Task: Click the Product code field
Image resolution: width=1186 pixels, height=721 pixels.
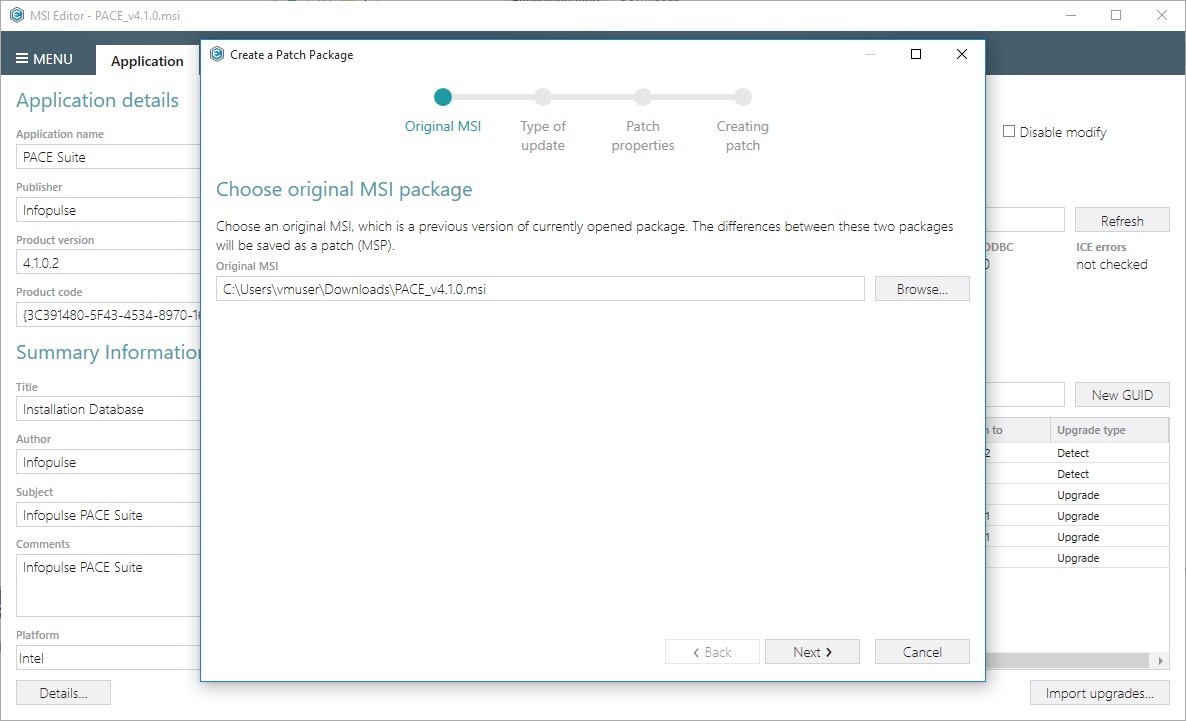Action: pos(108,315)
